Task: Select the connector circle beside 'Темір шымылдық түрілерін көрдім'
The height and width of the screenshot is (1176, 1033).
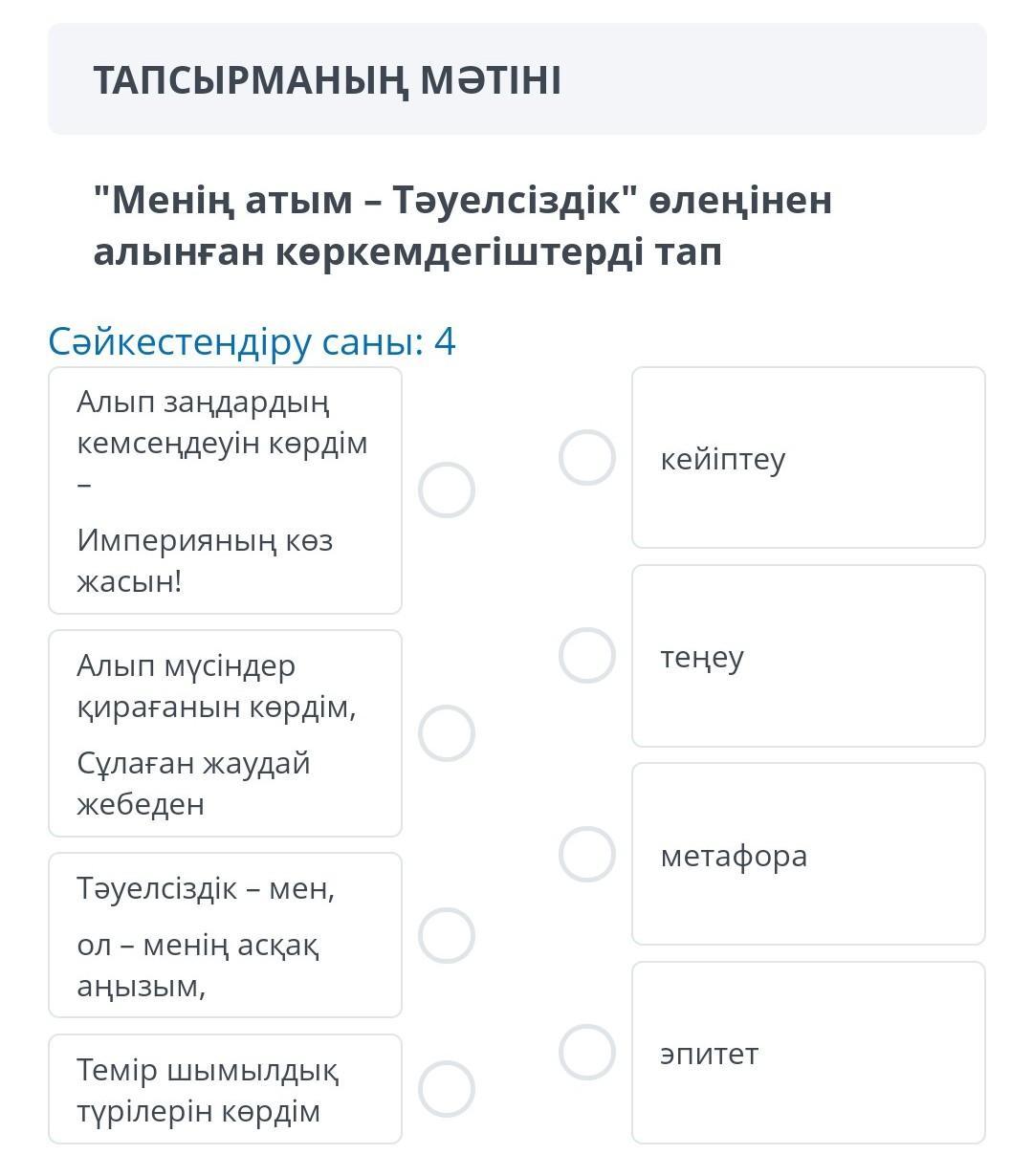Action: (447, 1089)
